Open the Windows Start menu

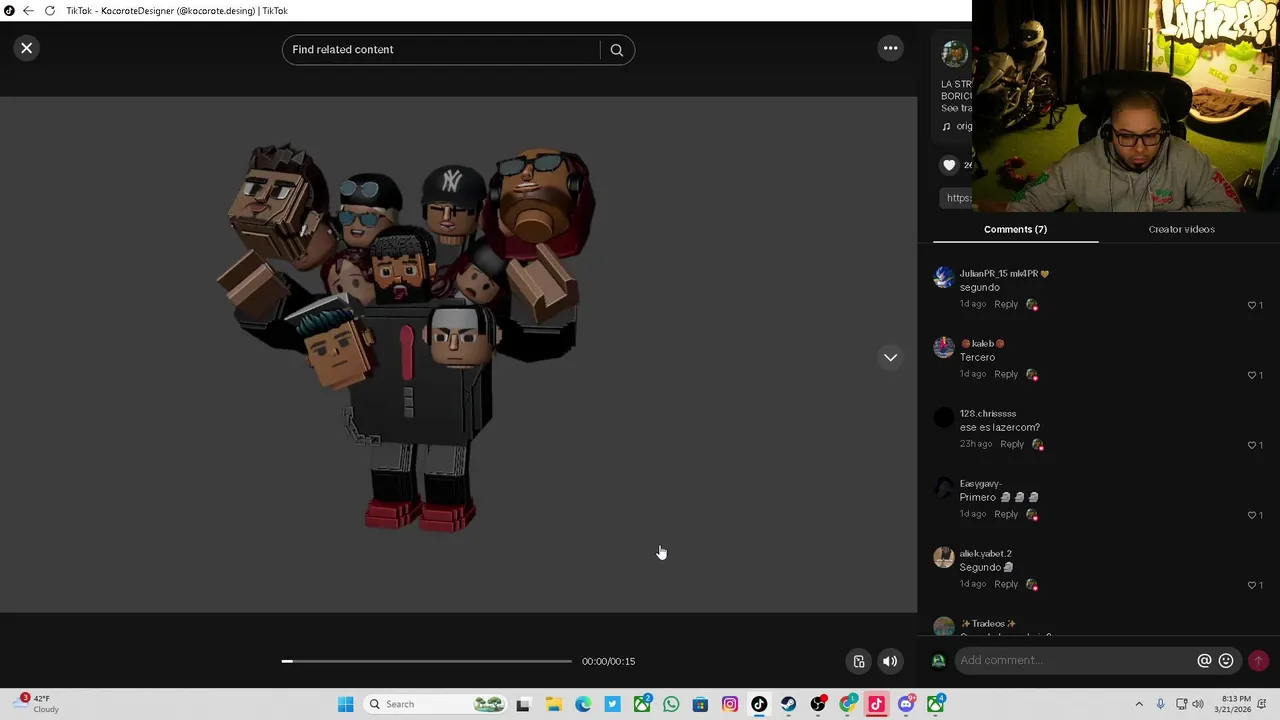(x=345, y=704)
